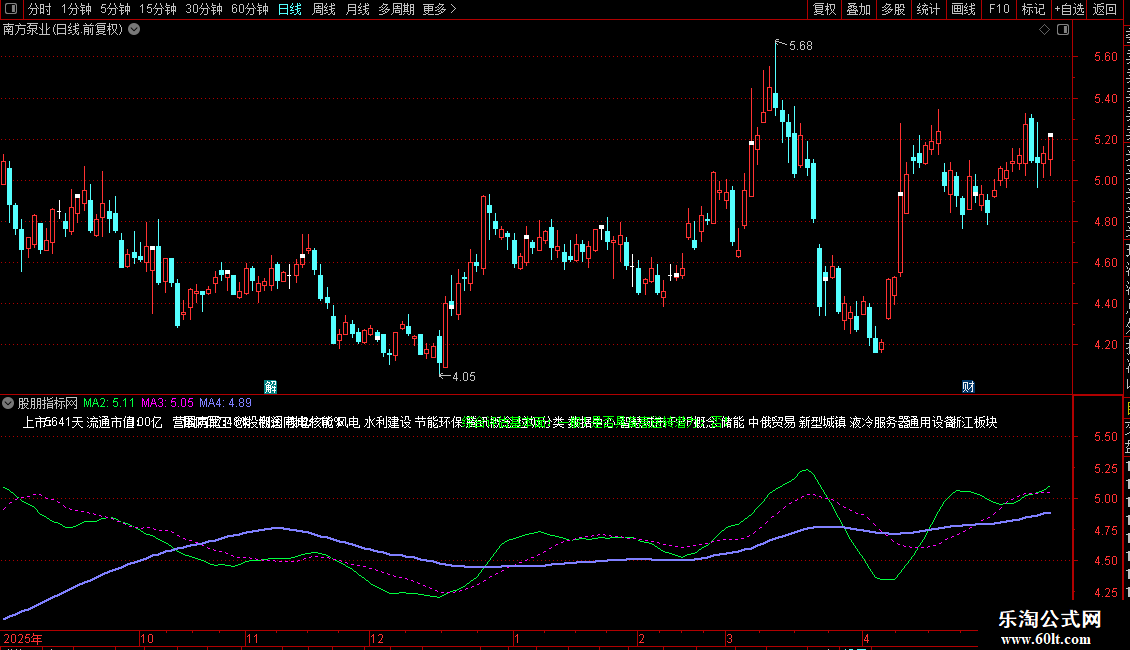Open the 画线 drawing tools
The width and height of the screenshot is (1130, 650).
pos(964,9)
